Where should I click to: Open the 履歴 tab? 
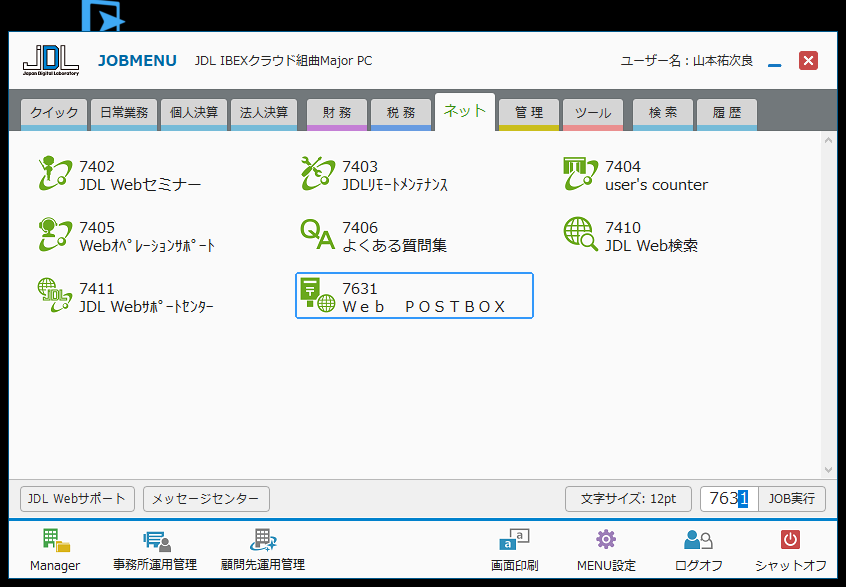point(727,113)
